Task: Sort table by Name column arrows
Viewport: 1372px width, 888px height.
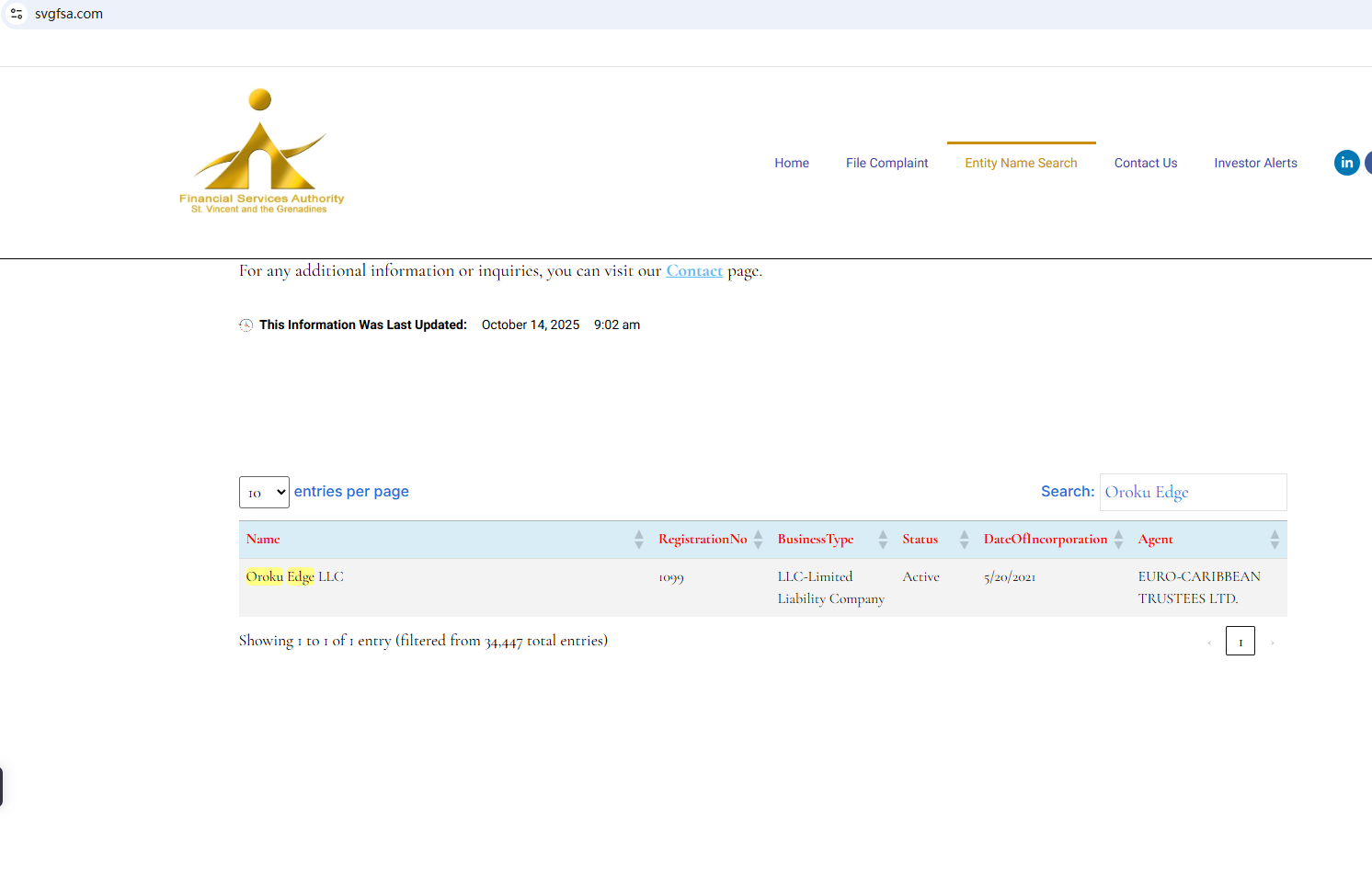Action: coord(638,540)
